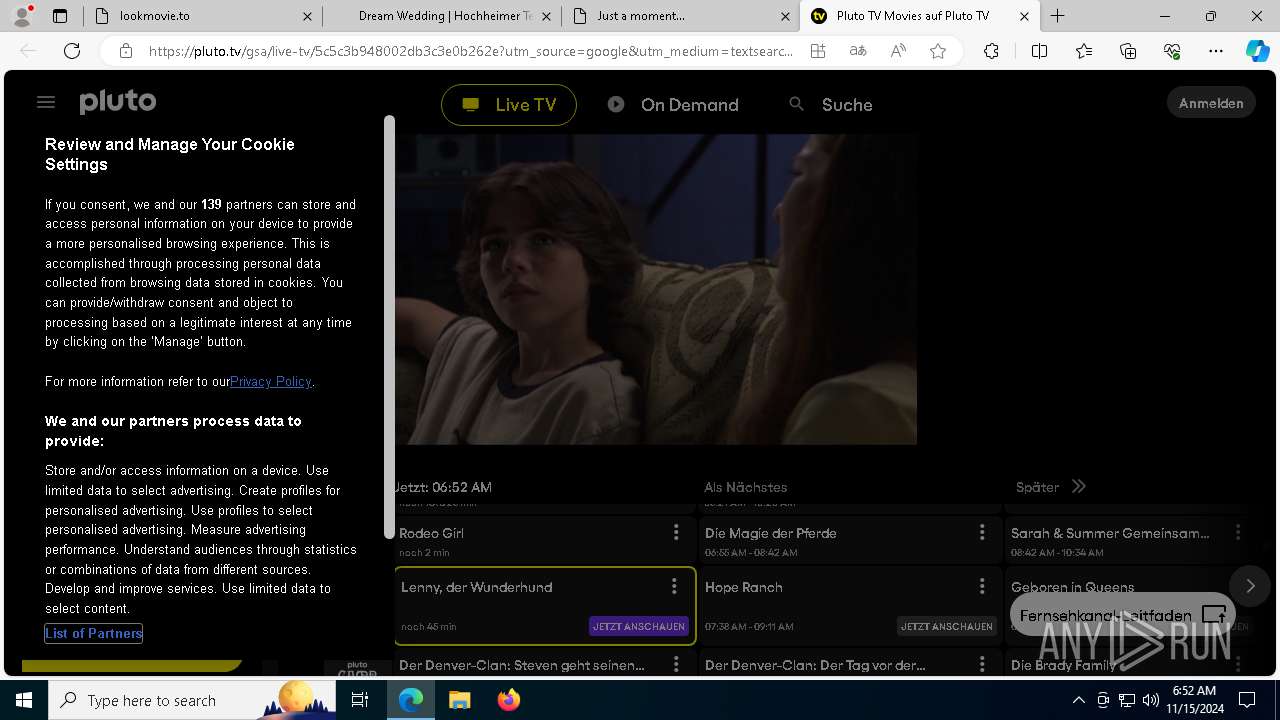The height and width of the screenshot is (720, 1280).
Task: Click the translate page icon
Action: [858, 51]
